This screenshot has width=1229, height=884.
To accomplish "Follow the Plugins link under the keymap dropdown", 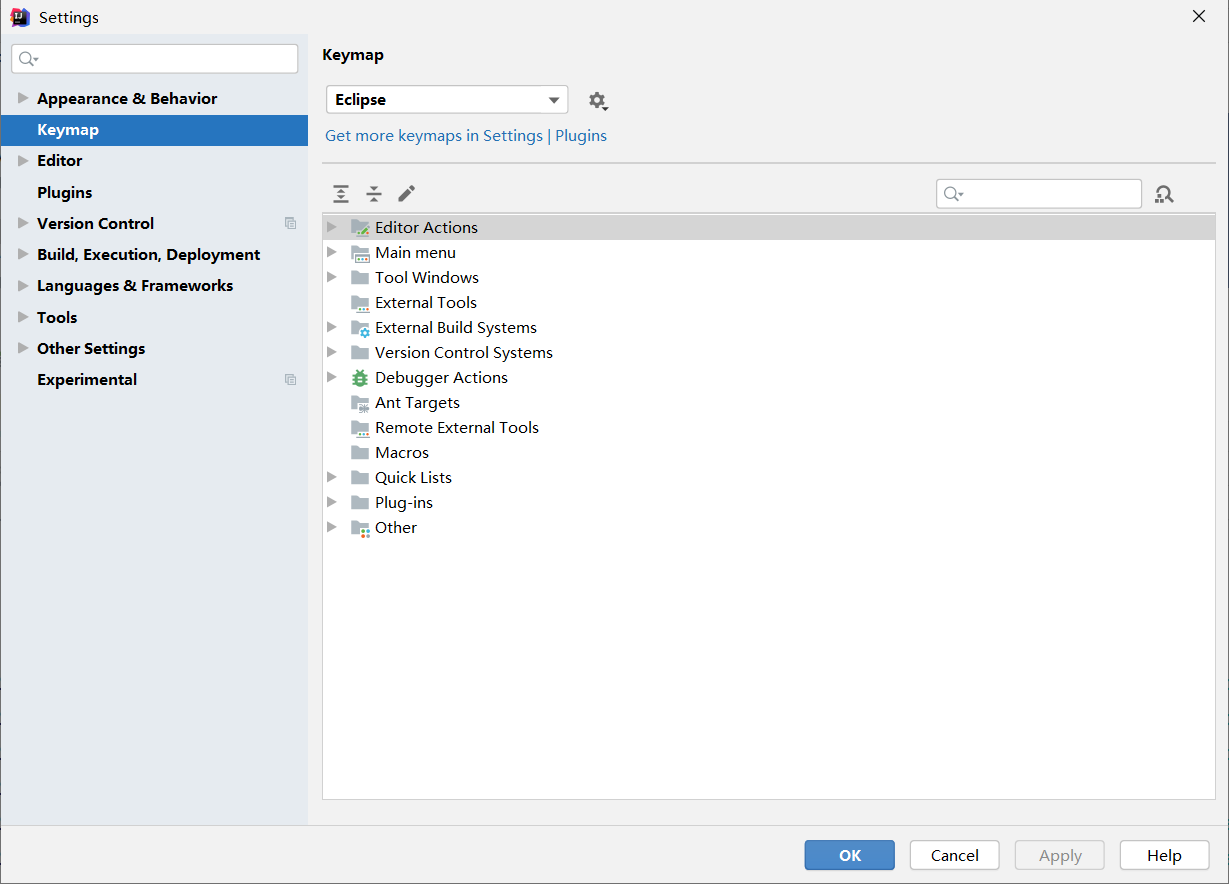I will pos(581,136).
